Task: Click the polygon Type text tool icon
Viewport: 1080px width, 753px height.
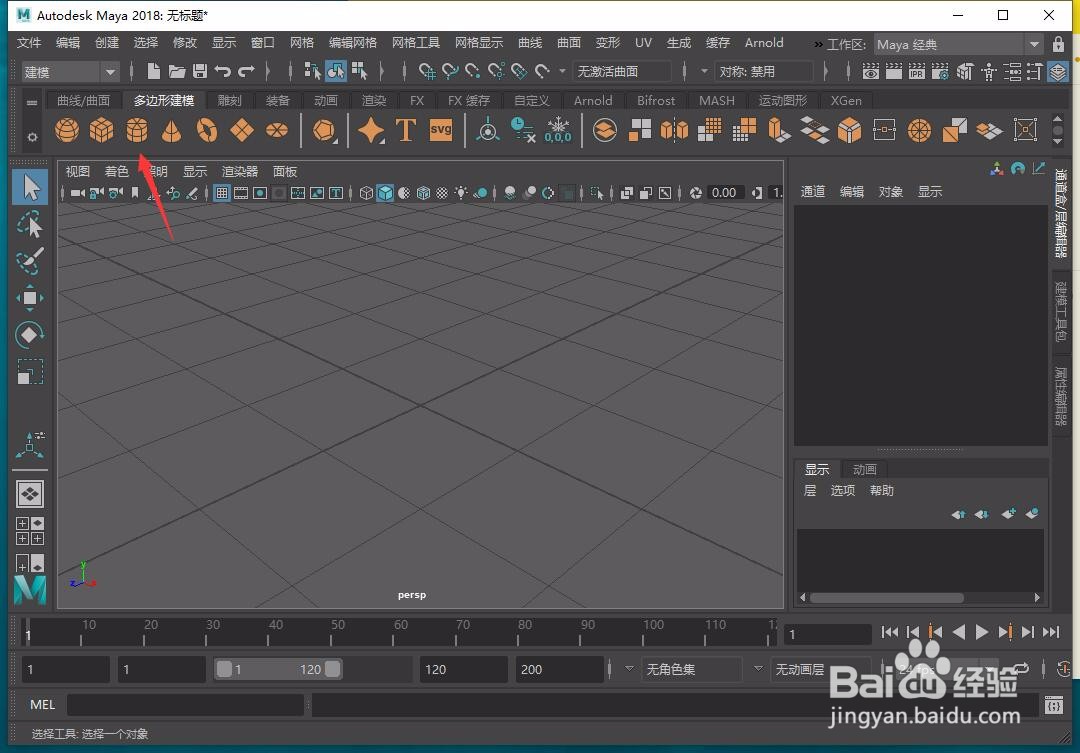Action: [406, 130]
